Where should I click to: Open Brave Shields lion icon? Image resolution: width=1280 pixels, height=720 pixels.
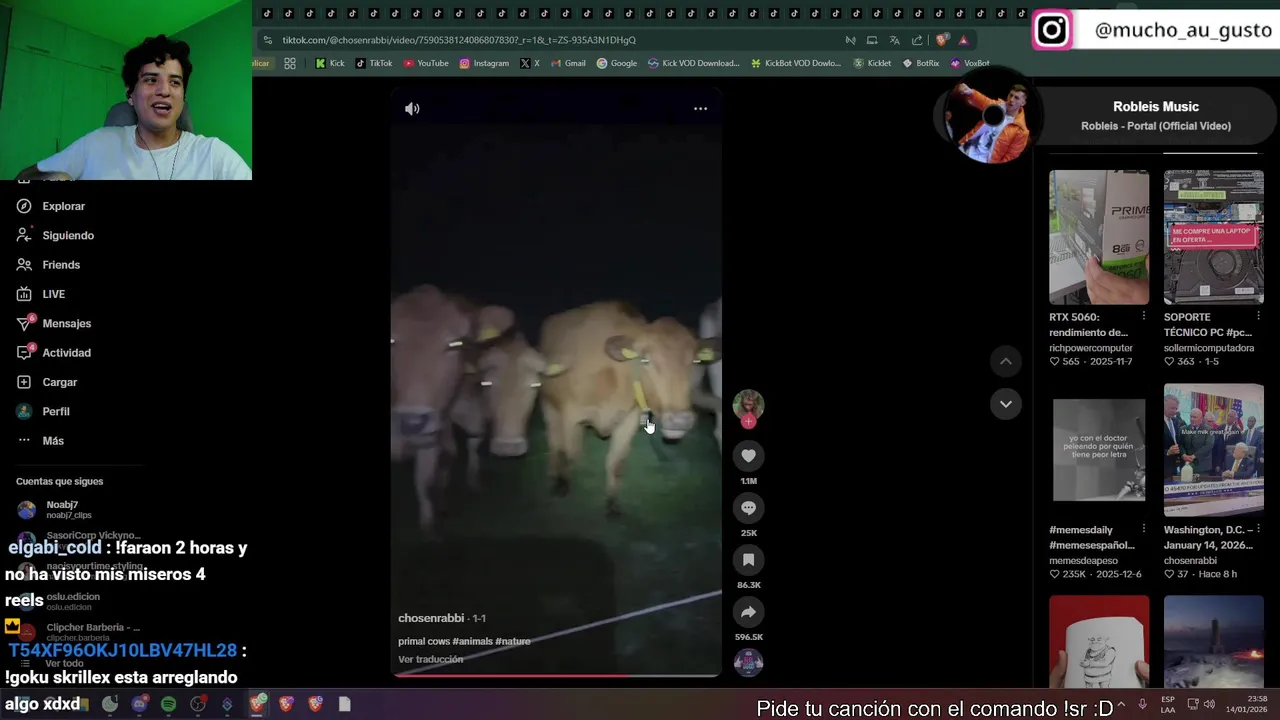click(x=941, y=40)
